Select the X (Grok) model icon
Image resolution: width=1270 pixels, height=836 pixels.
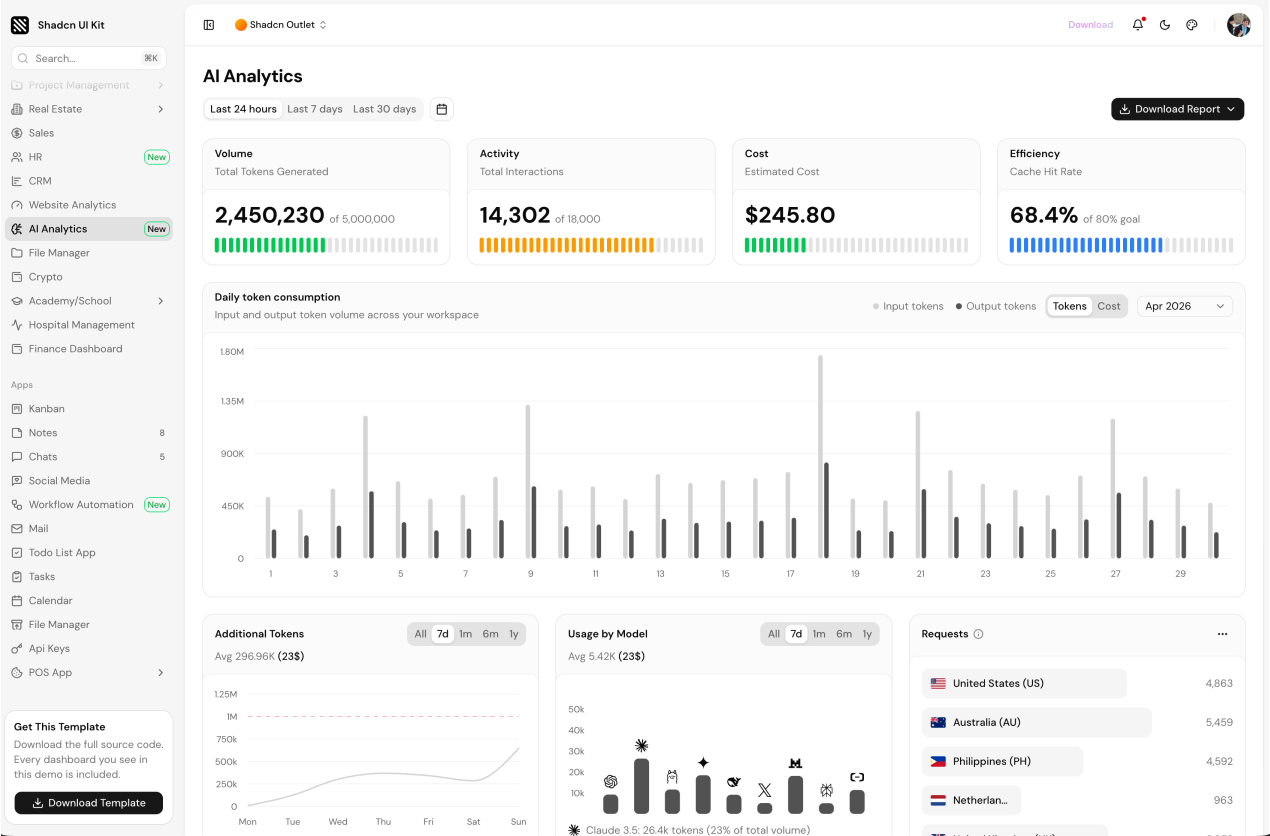765,790
